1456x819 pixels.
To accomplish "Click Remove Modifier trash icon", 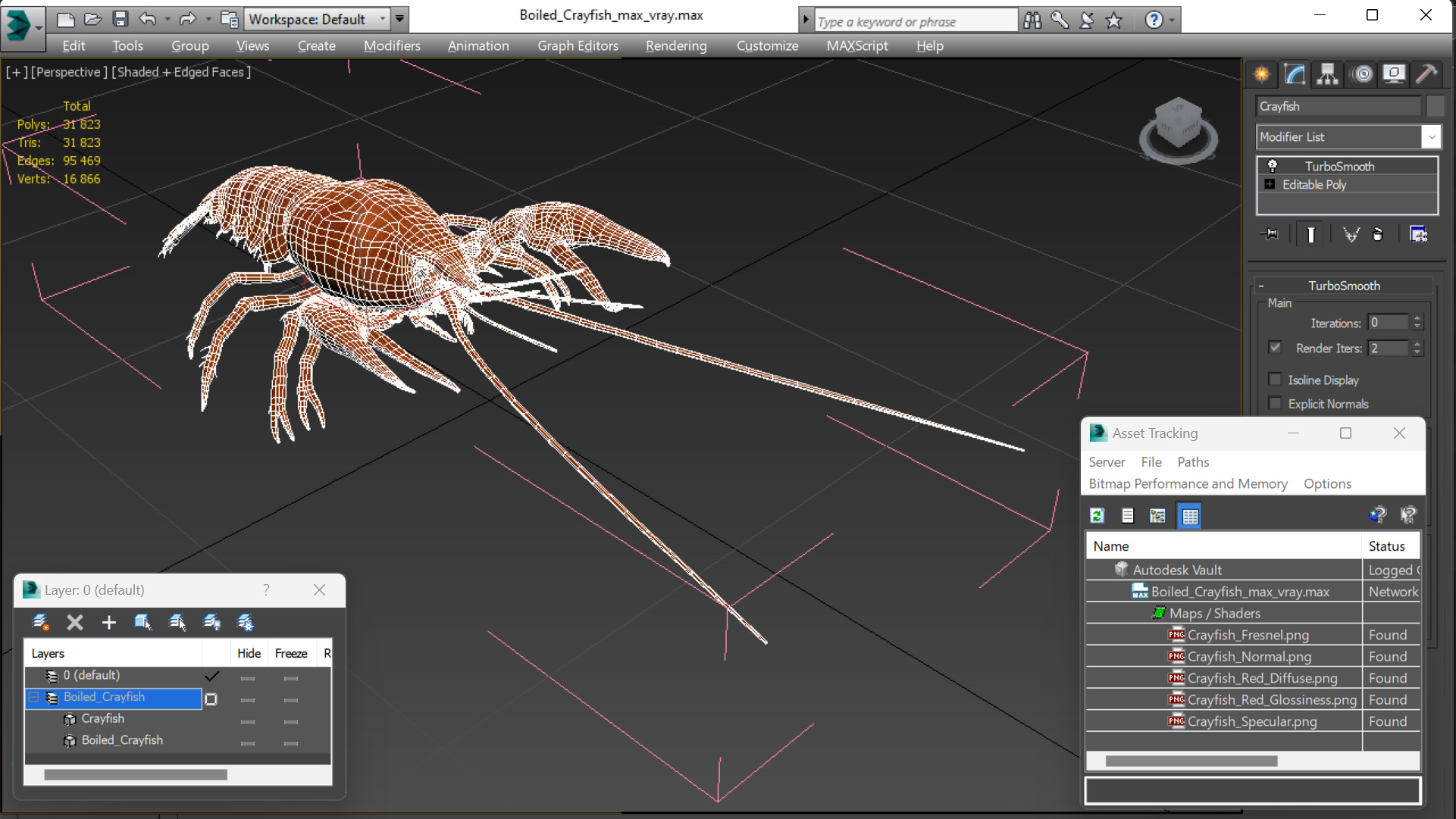I will 1378,234.
